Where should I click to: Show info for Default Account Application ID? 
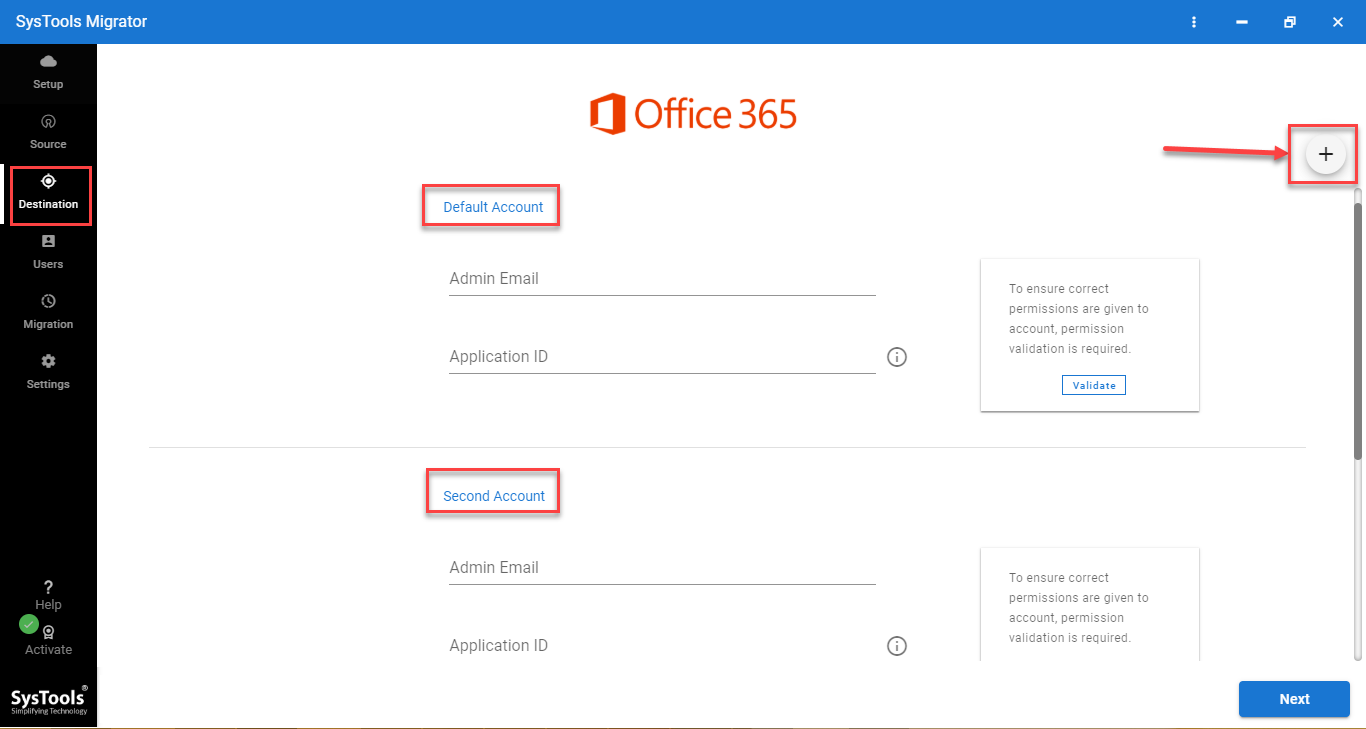coord(897,357)
